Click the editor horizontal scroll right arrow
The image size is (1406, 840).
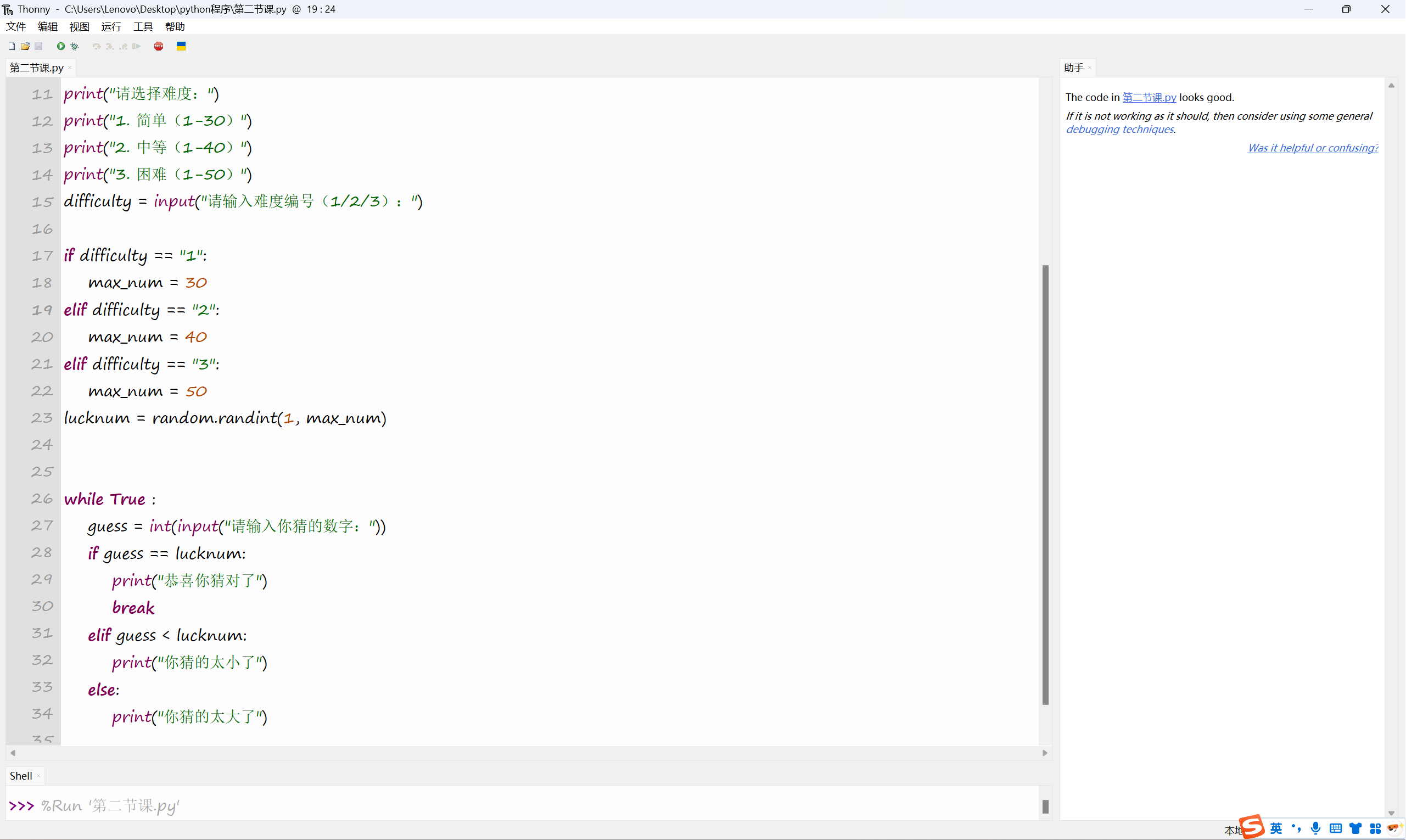click(1045, 753)
